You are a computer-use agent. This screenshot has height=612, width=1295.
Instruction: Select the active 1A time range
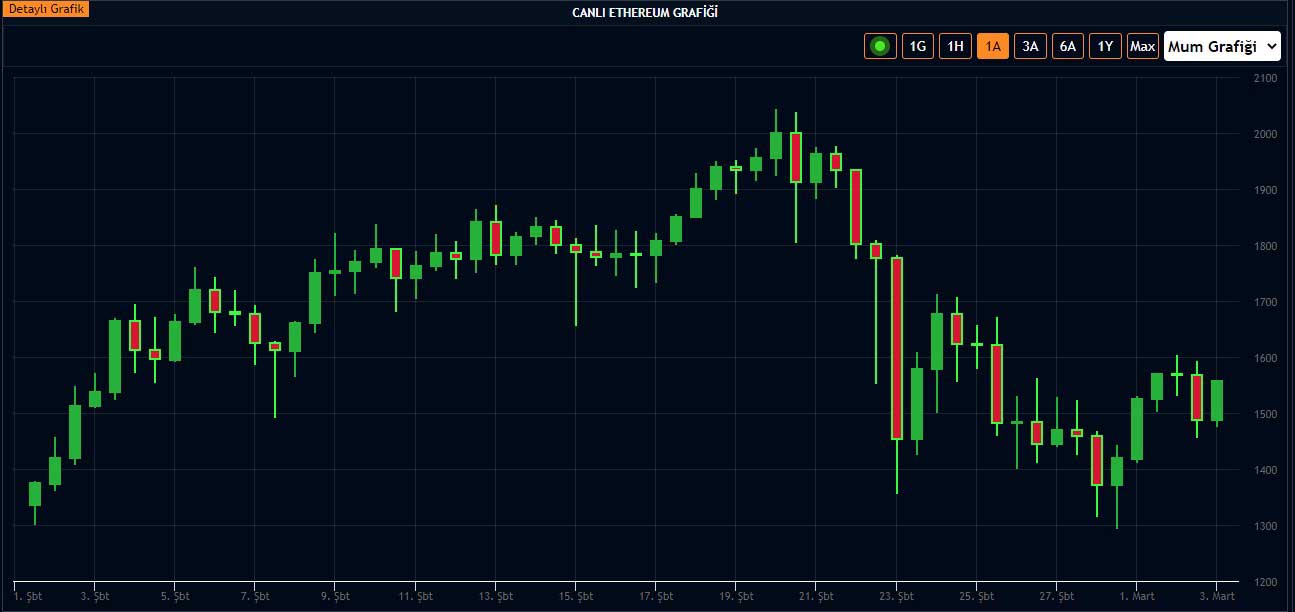(x=993, y=46)
